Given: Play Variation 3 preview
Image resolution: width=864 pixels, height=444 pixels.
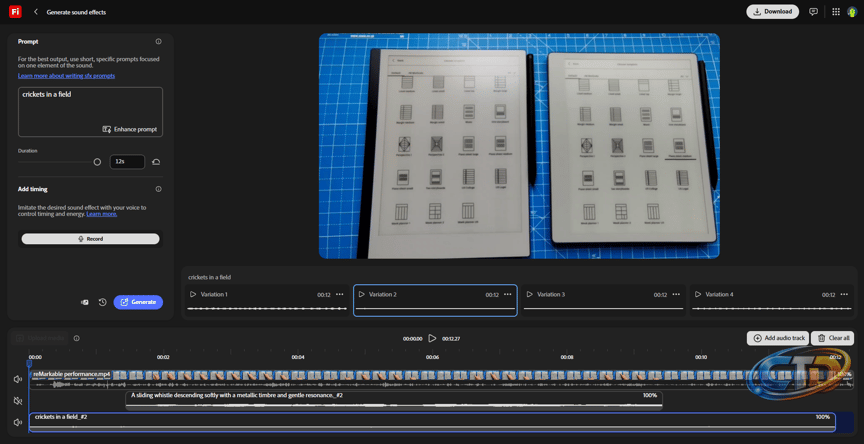Looking at the screenshot, I should [x=530, y=294].
